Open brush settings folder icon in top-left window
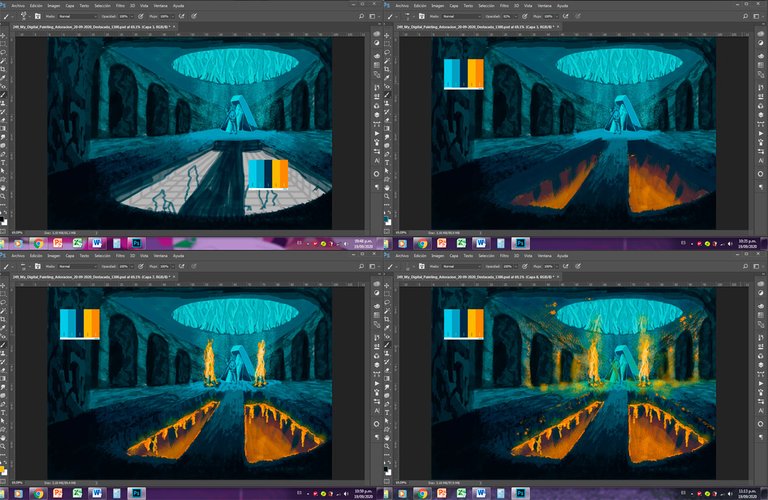Viewport: 768px width, 500px height. pyautogui.click(x=38, y=16)
